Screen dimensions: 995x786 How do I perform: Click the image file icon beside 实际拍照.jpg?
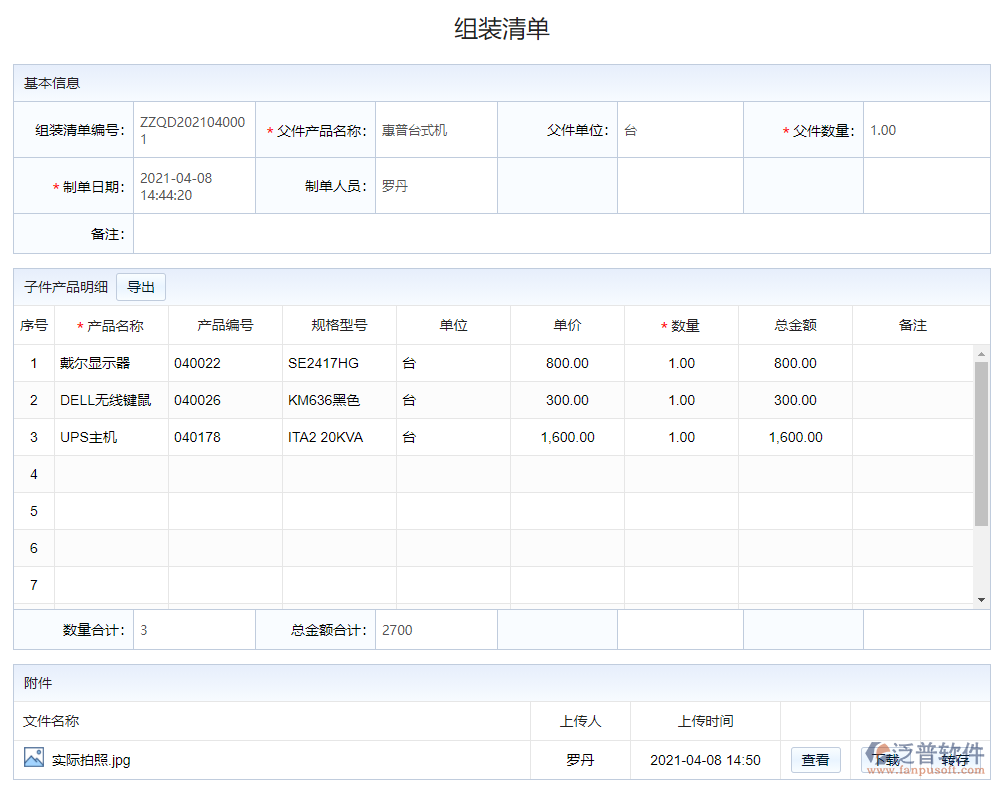[34, 758]
